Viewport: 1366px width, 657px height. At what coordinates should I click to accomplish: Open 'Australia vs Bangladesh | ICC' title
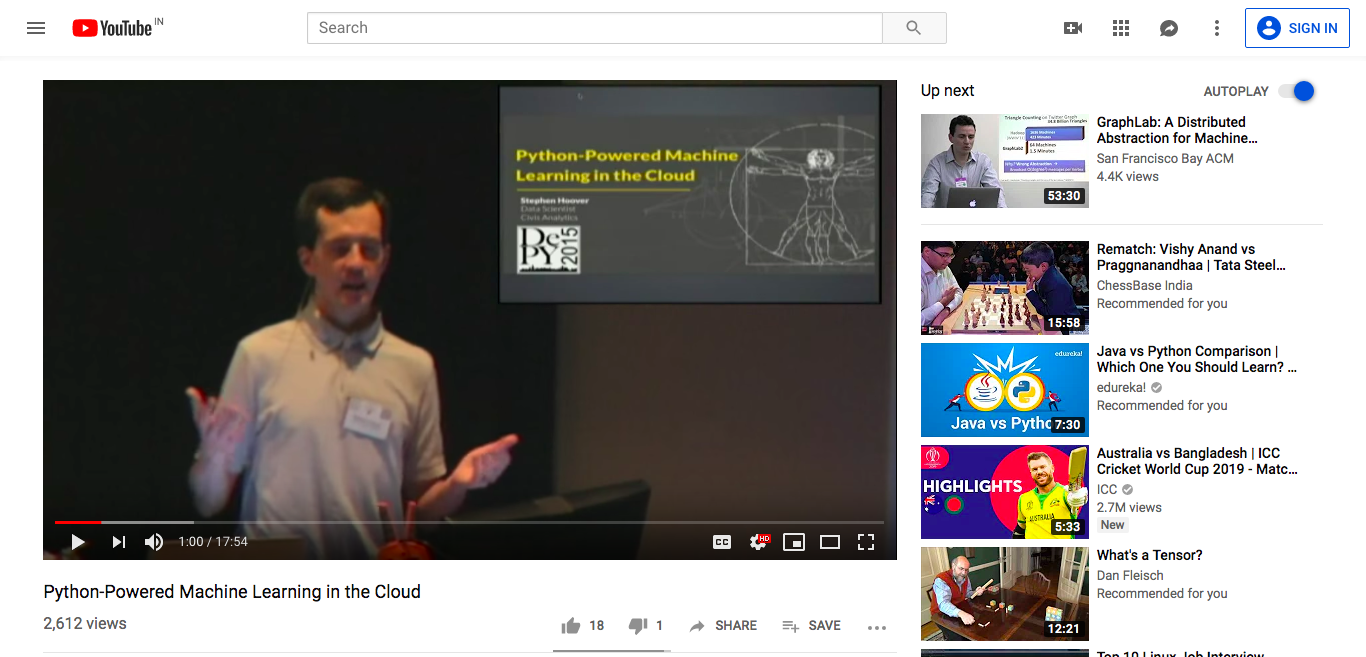1198,461
